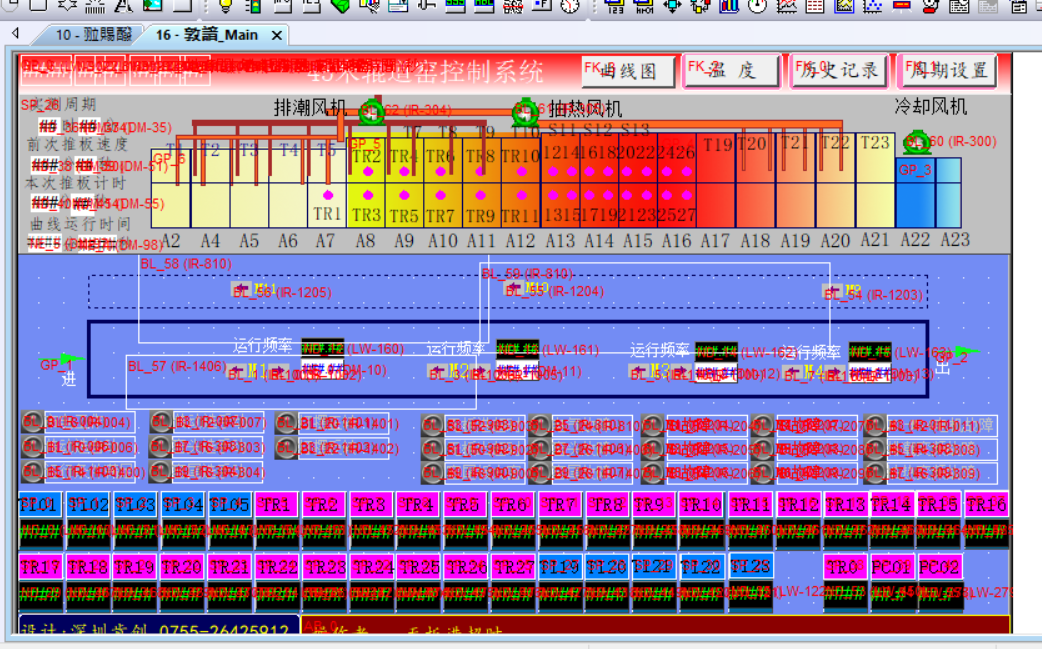Click the green entry arrow labeled 进
The height and width of the screenshot is (649, 1042).
click(x=68, y=358)
